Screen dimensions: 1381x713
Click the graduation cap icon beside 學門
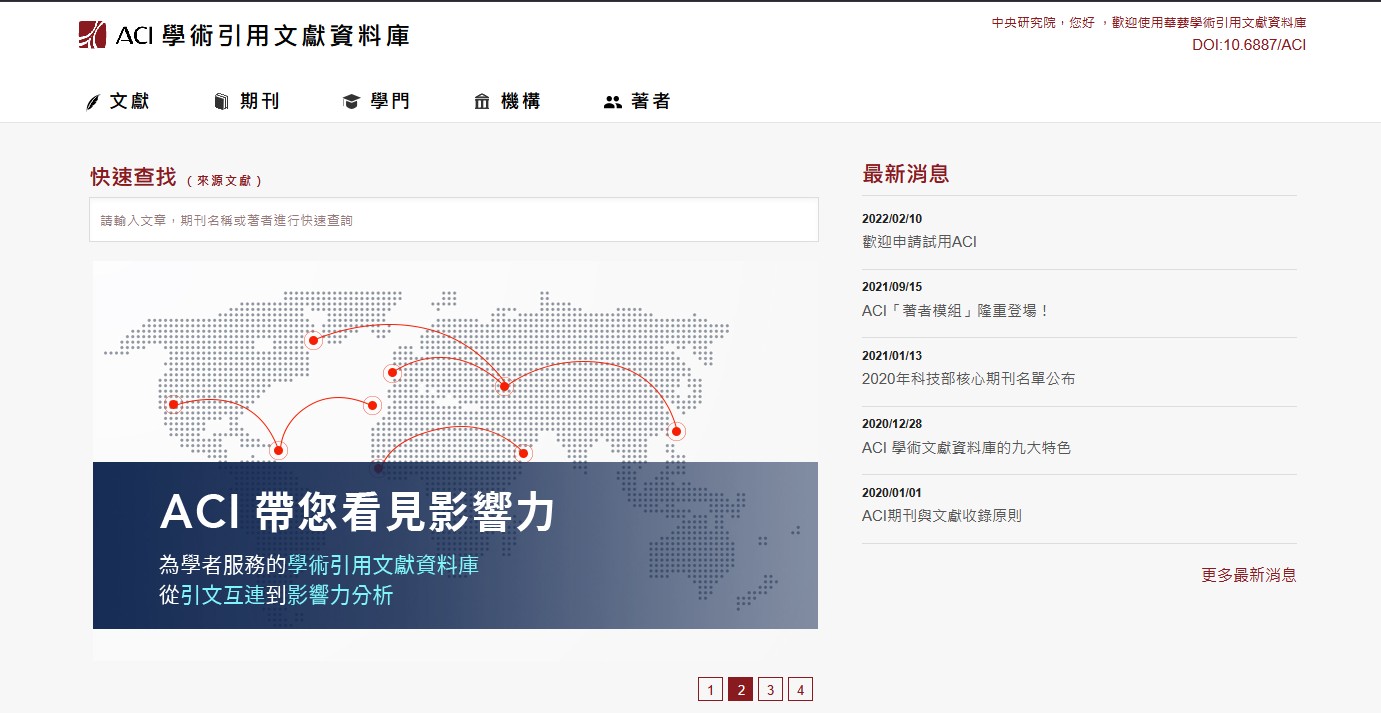pos(351,102)
